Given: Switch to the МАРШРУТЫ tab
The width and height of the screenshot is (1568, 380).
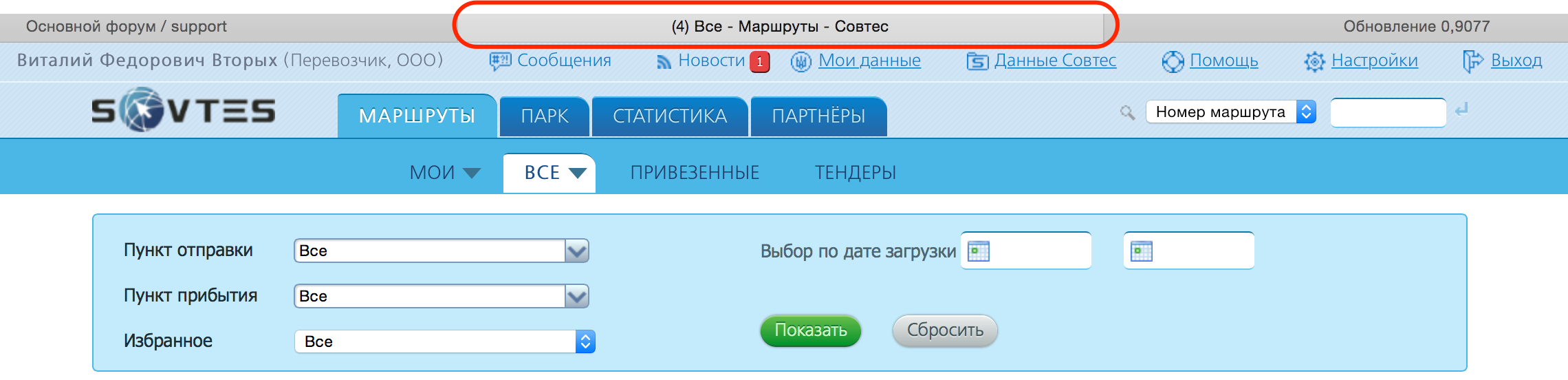Looking at the screenshot, I should pyautogui.click(x=417, y=116).
